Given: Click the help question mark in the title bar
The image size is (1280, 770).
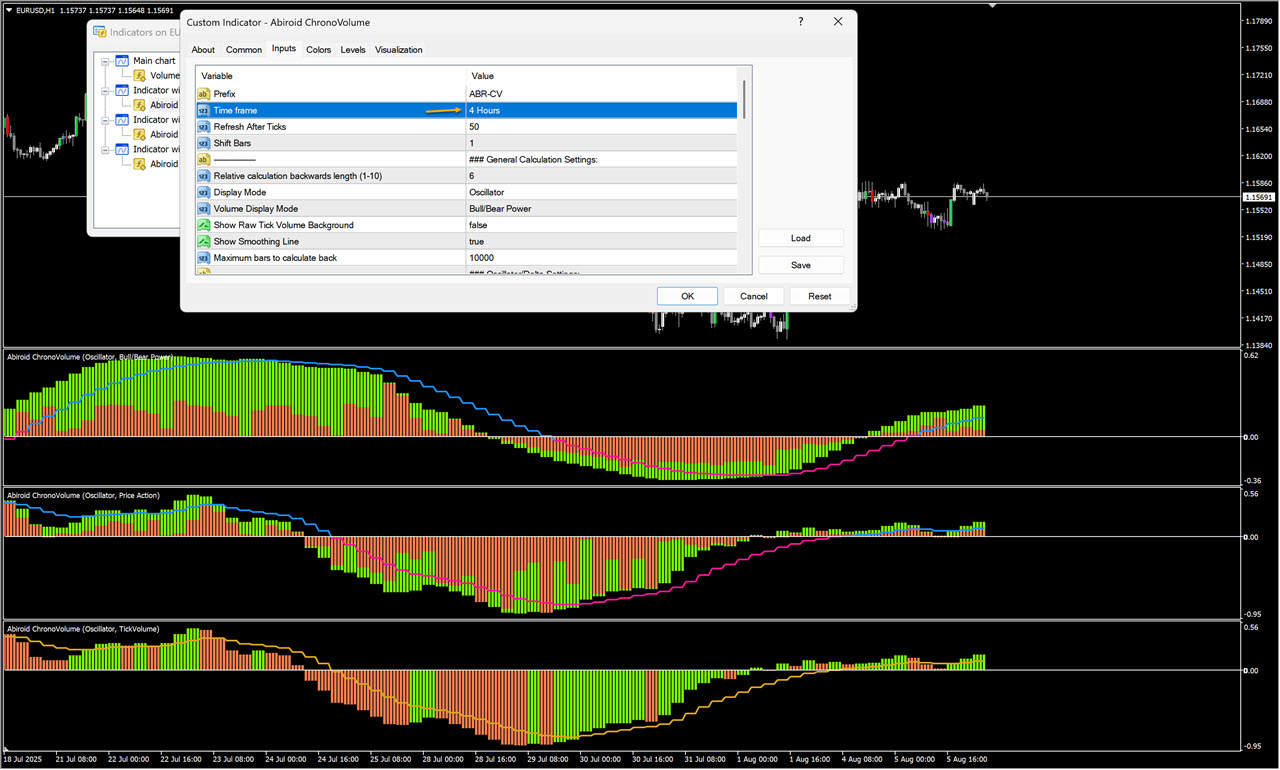Looking at the screenshot, I should click(800, 22).
